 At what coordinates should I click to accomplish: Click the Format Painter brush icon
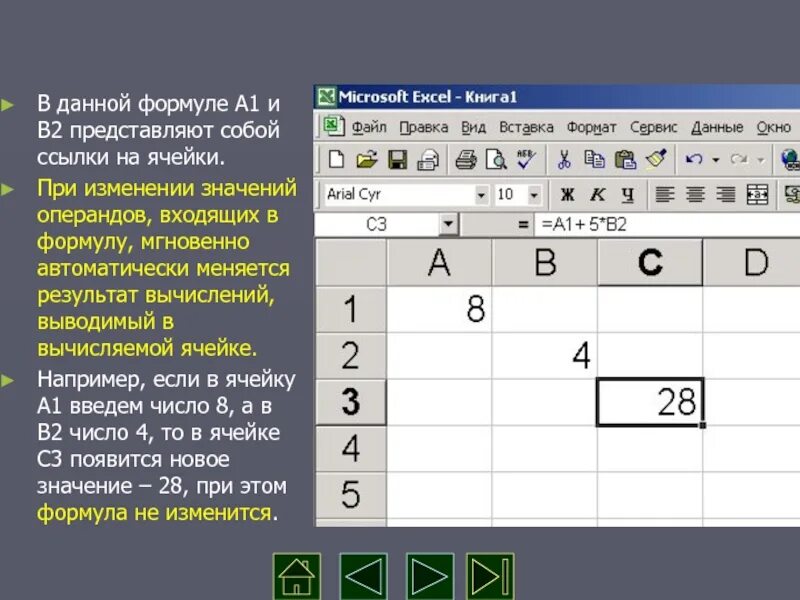point(657,160)
